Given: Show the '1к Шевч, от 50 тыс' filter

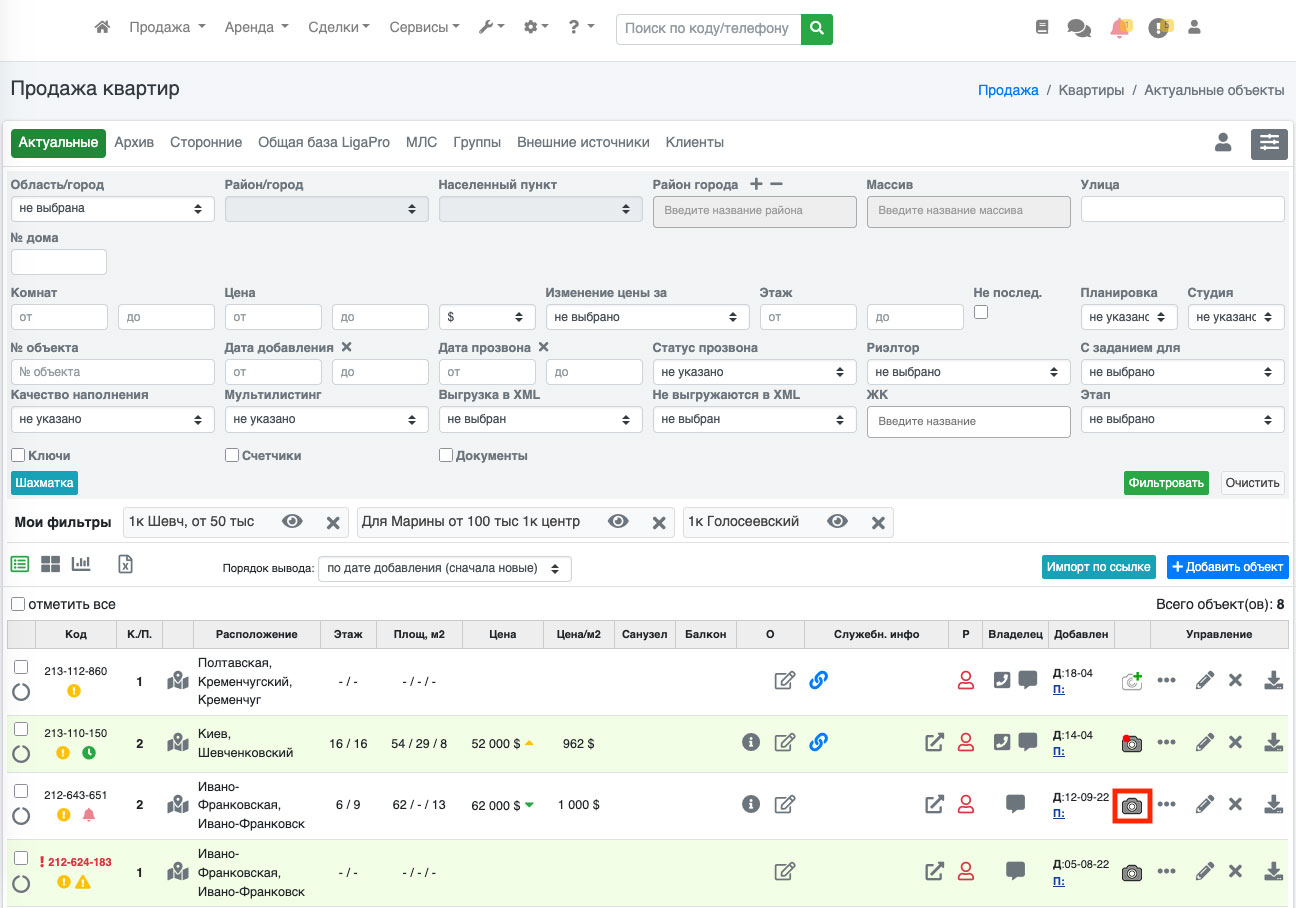Looking at the screenshot, I should [x=292, y=522].
